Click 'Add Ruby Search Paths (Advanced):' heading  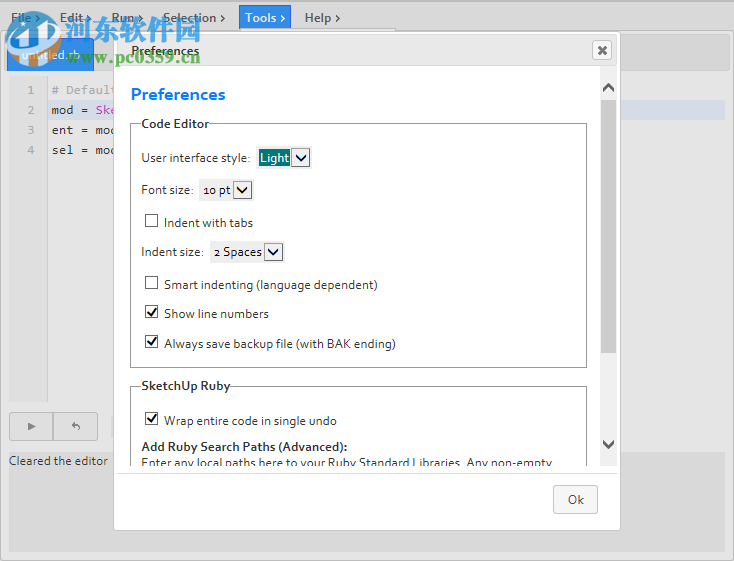tap(244, 447)
